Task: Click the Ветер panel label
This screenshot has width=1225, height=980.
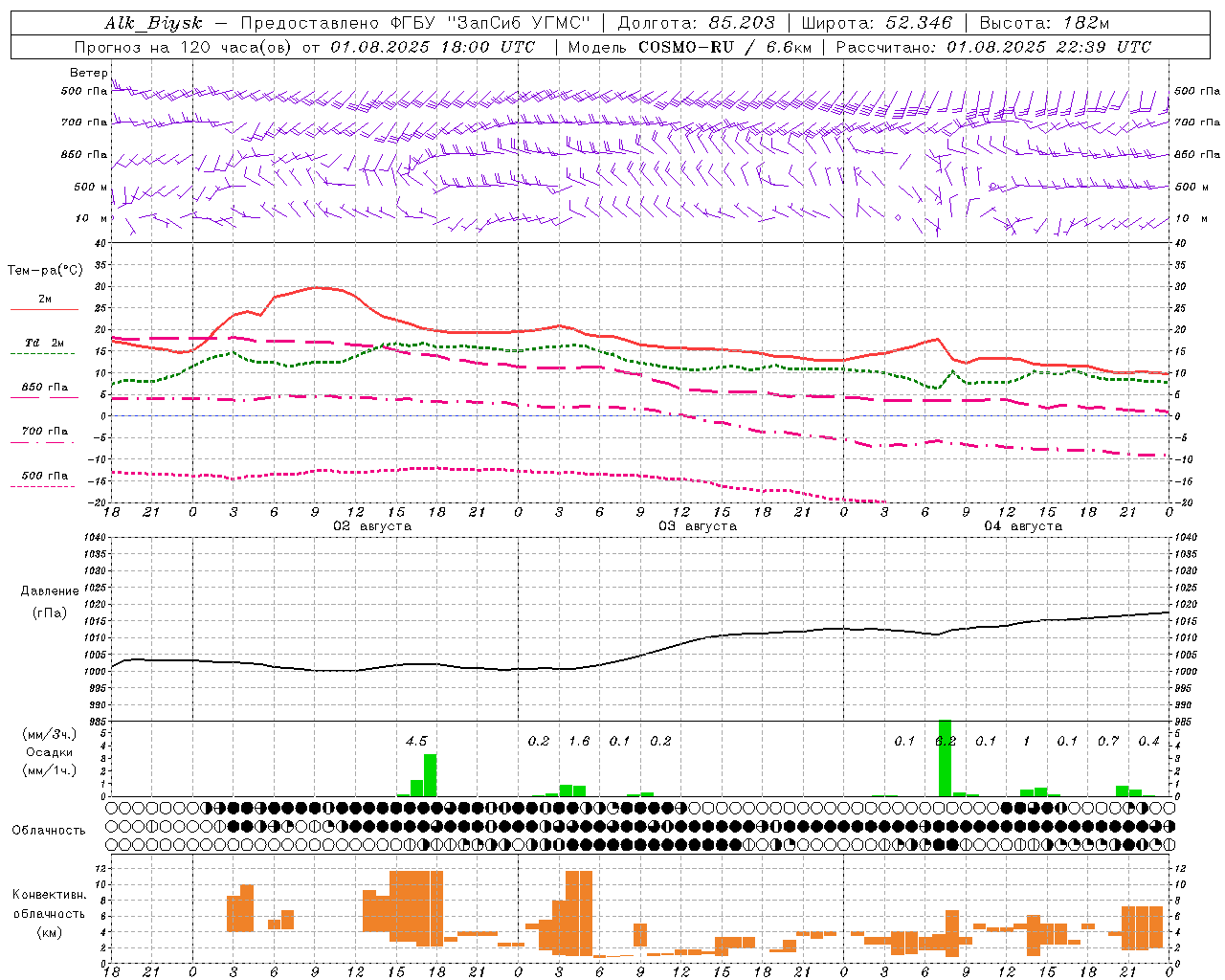Action: coord(88,73)
